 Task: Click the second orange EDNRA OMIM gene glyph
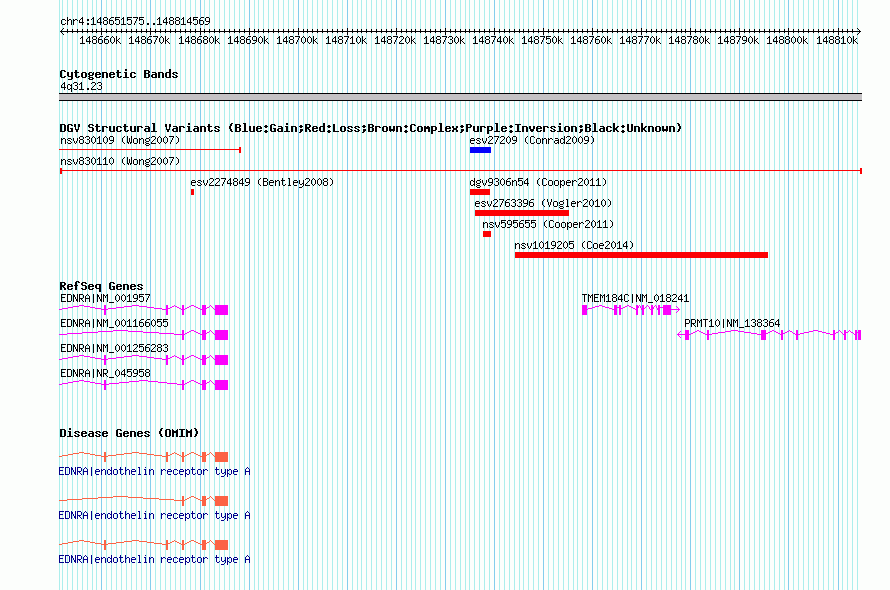pyautogui.click(x=144, y=500)
